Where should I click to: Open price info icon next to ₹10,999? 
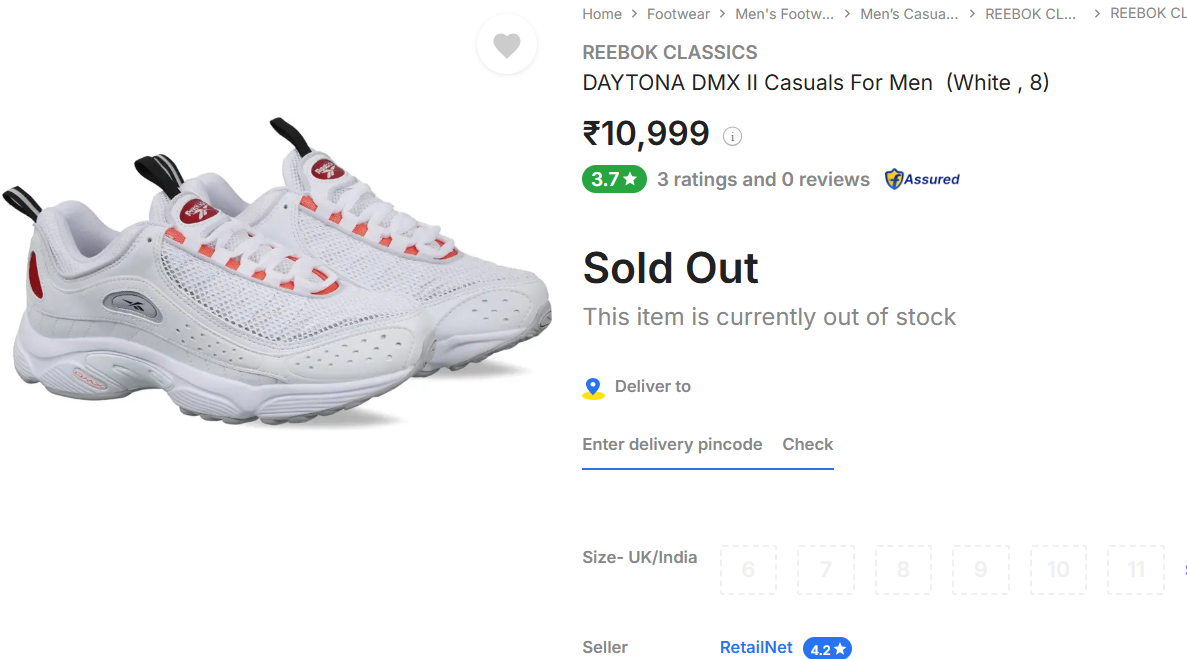click(732, 137)
